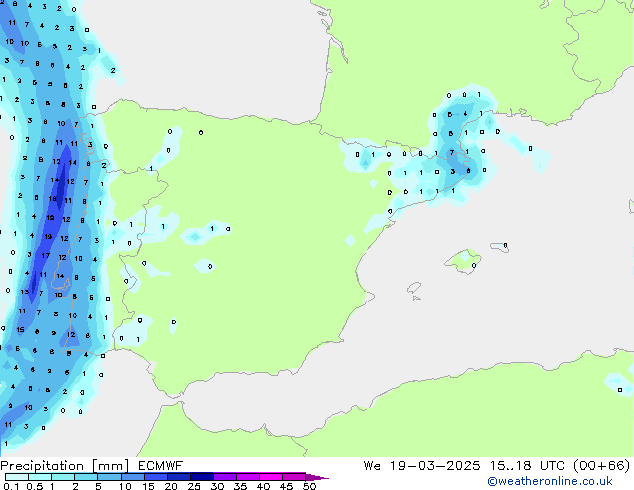
Task: Pick the 10–15 mm legend color box
Action: point(132,477)
